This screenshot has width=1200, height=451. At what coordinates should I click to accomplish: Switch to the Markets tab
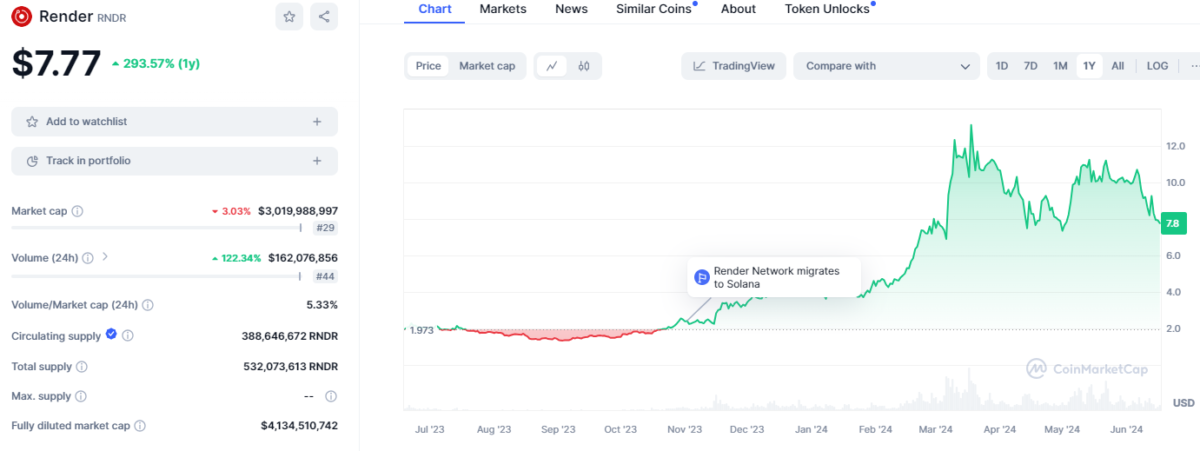point(503,9)
